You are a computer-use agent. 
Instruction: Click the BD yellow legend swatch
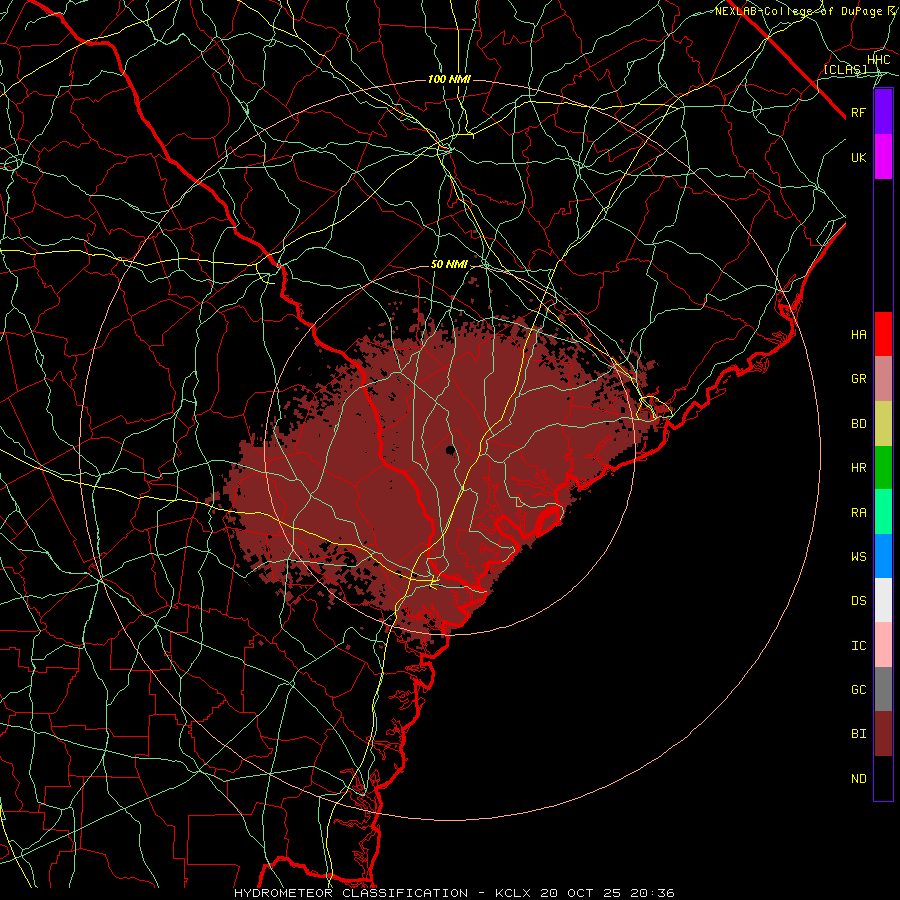coord(883,424)
